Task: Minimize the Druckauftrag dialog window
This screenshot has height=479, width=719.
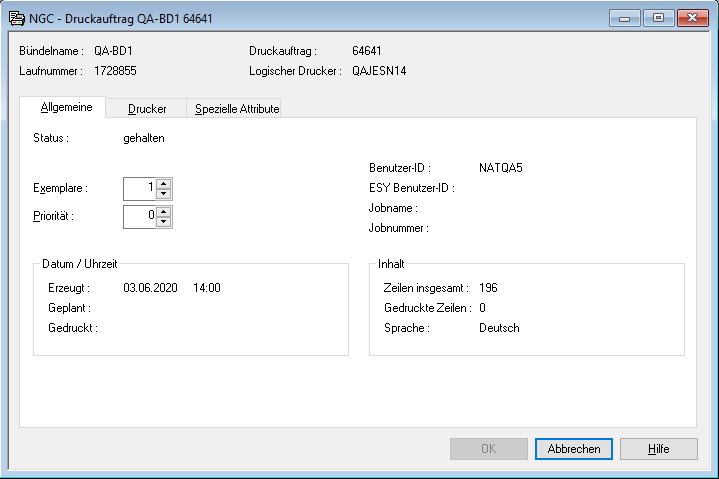Action: [x=628, y=18]
